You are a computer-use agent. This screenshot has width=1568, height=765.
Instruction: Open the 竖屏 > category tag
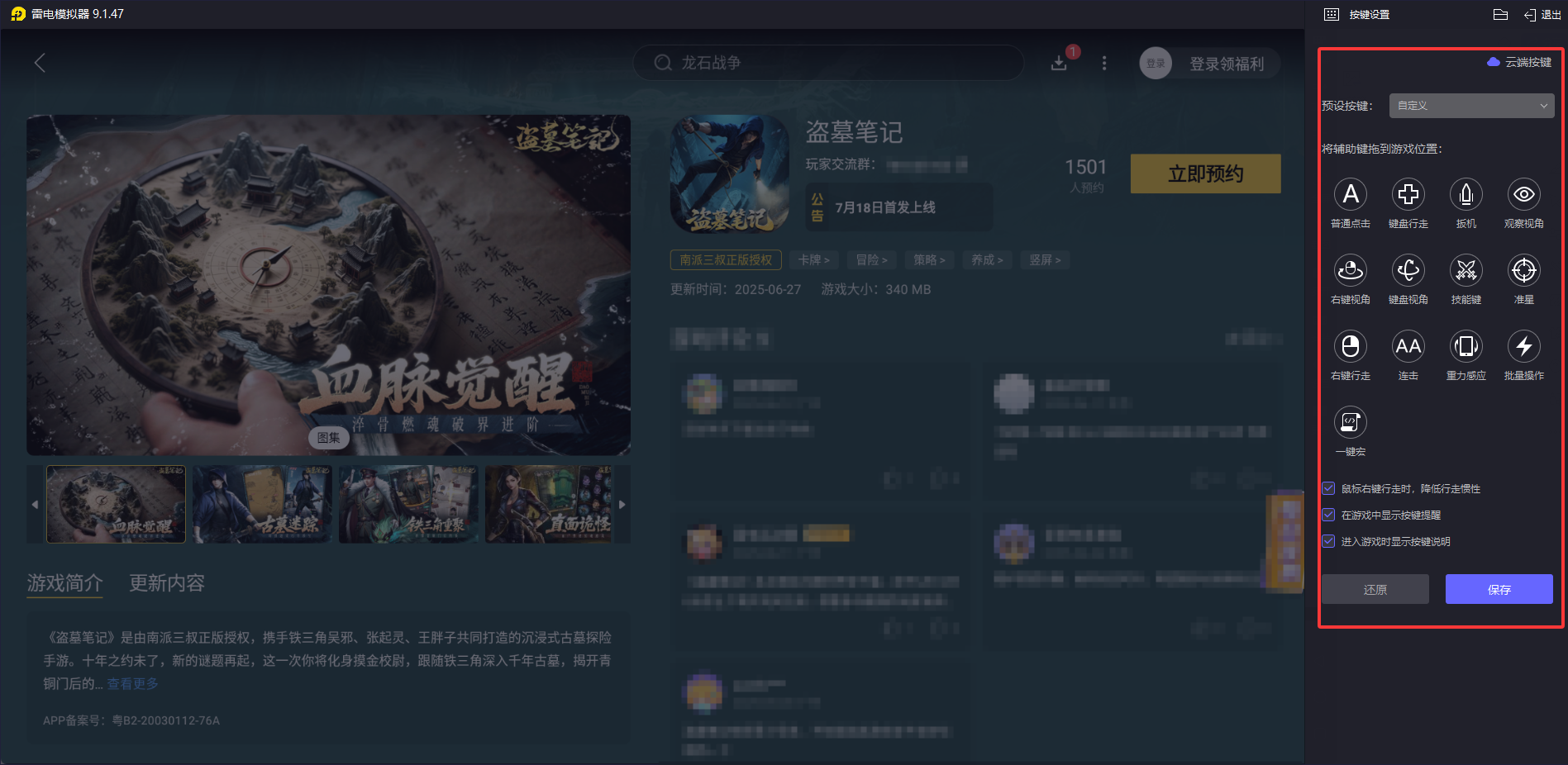[x=1045, y=260]
